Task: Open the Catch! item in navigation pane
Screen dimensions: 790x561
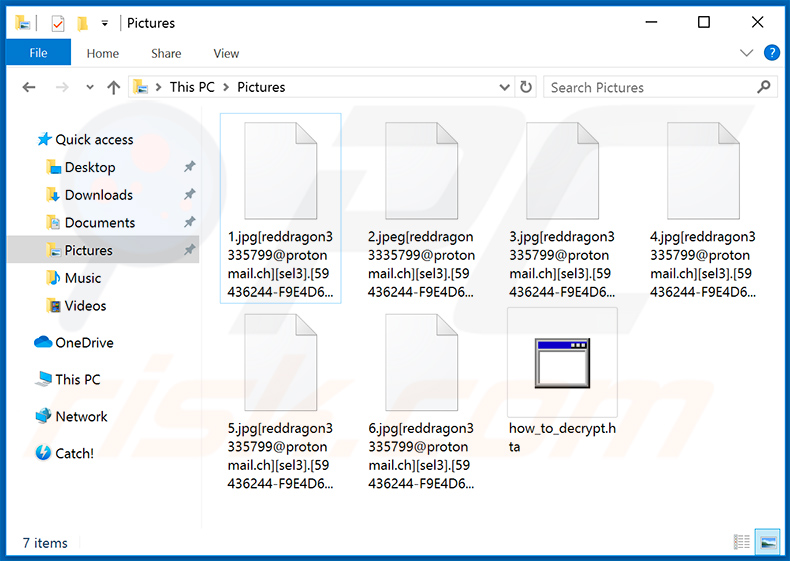Action: pos(74,453)
